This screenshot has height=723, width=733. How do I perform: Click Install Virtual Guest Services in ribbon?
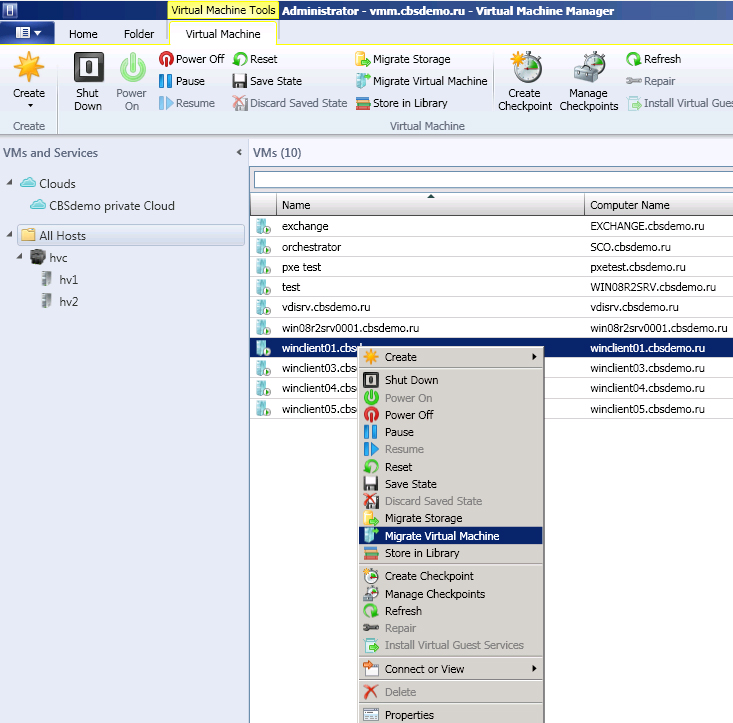tap(680, 103)
